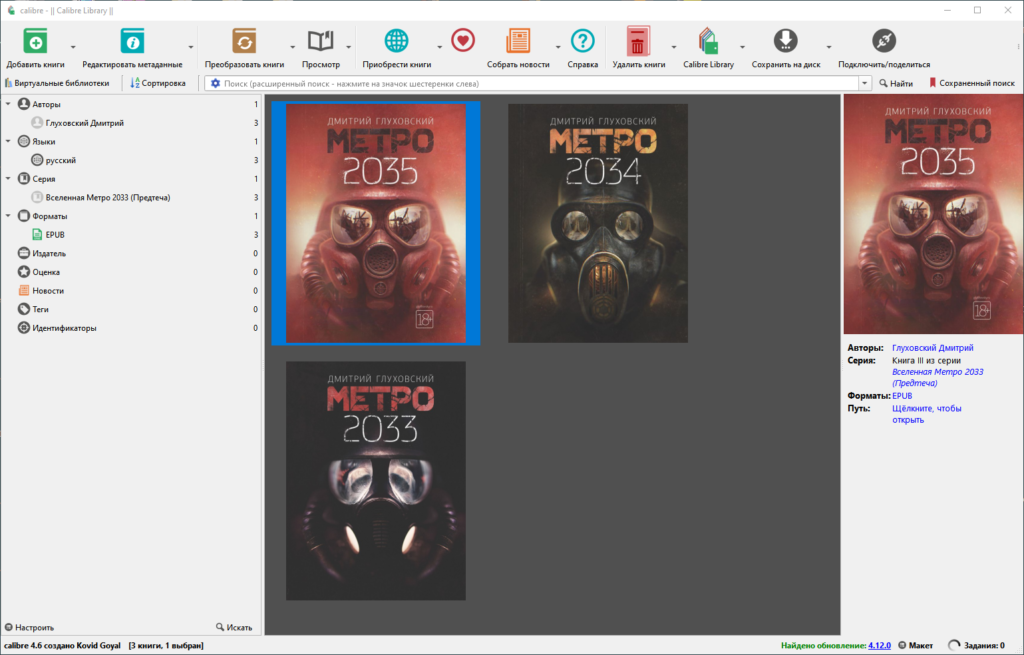Image resolution: width=1024 pixels, height=655 pixels.
Task: Click the Языки (Languages) category icon
Action: coord(24,141)
